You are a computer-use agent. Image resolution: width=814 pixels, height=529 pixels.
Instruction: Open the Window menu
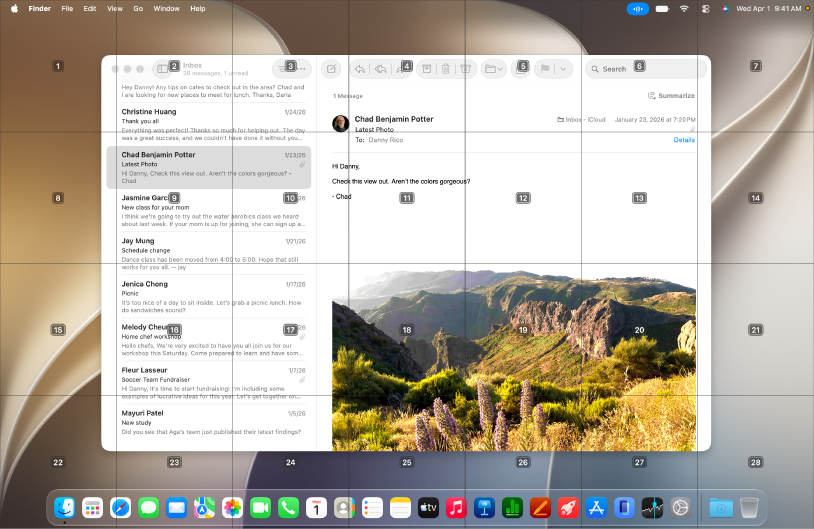click(x=166, y=8)
